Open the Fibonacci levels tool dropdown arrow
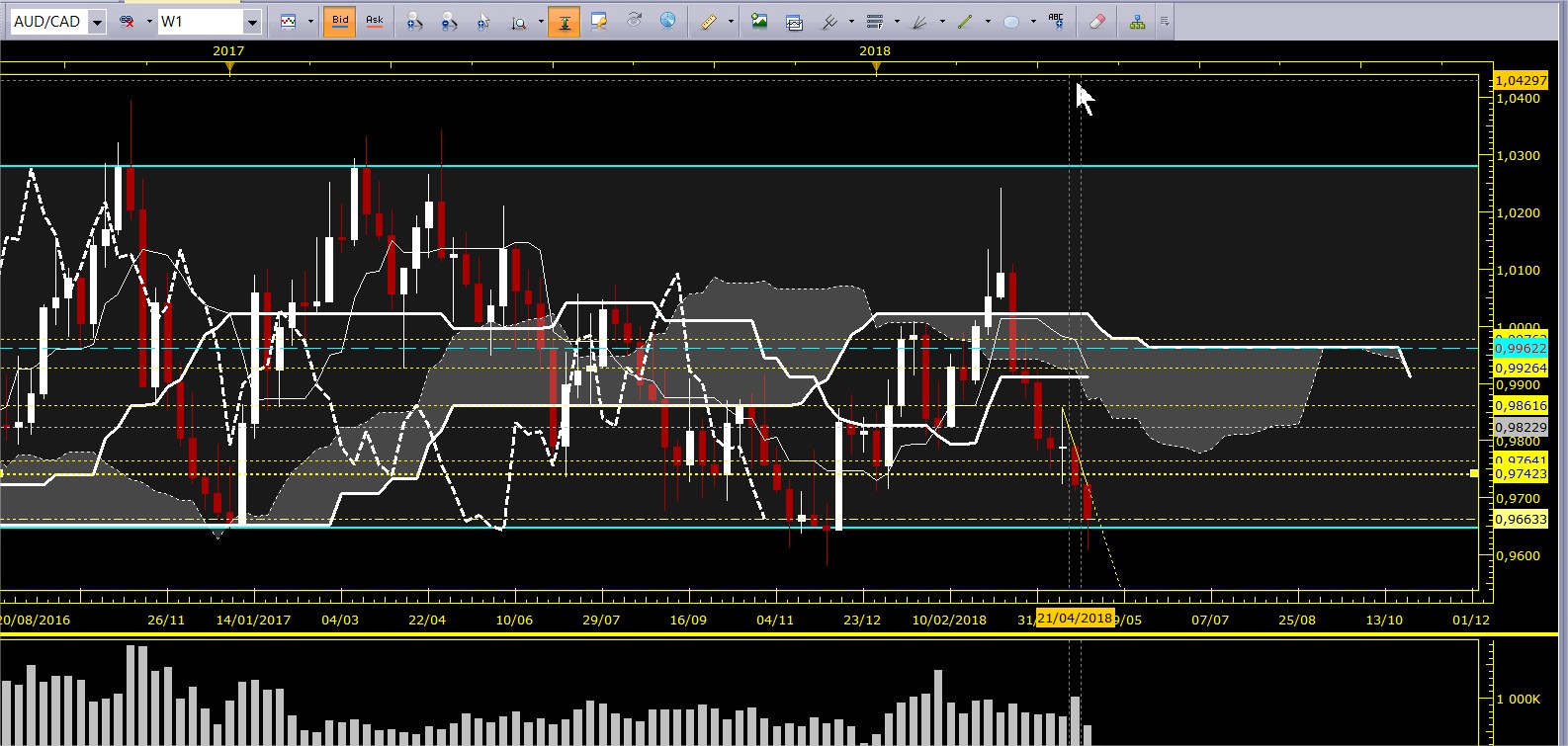 click(x=898, y=21)
